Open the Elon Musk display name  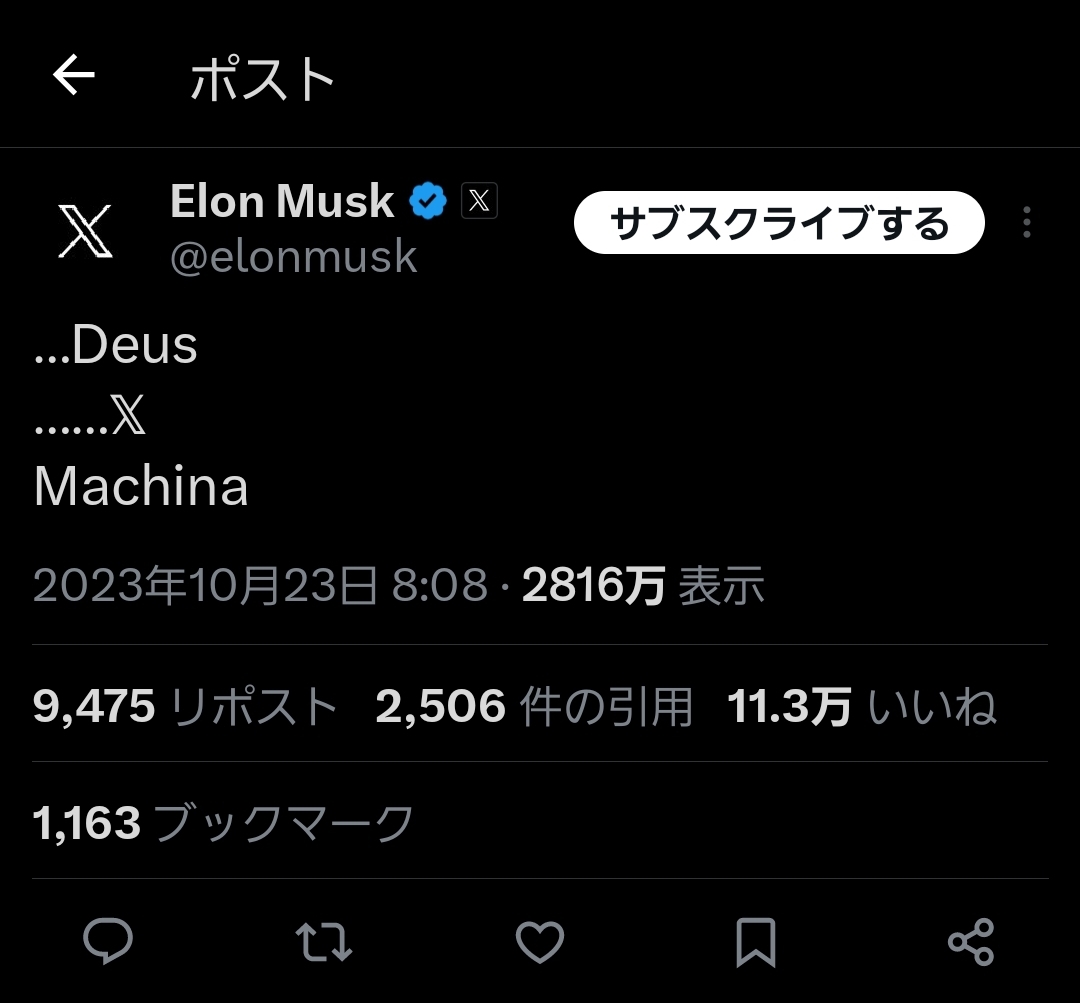[x=282, y=202]
